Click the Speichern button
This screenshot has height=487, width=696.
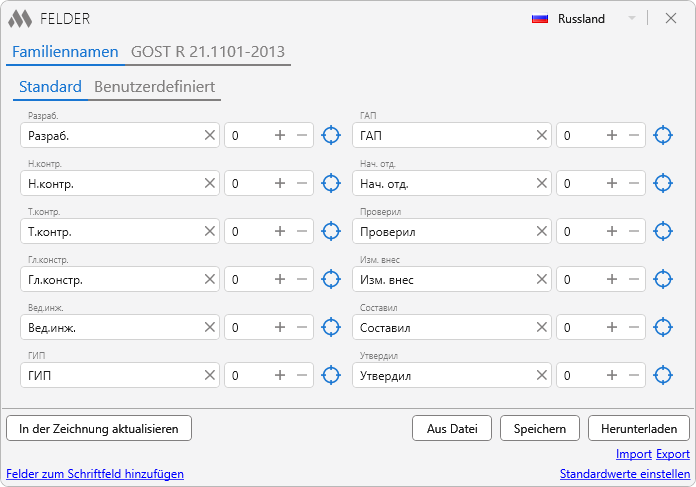(539, 428)
